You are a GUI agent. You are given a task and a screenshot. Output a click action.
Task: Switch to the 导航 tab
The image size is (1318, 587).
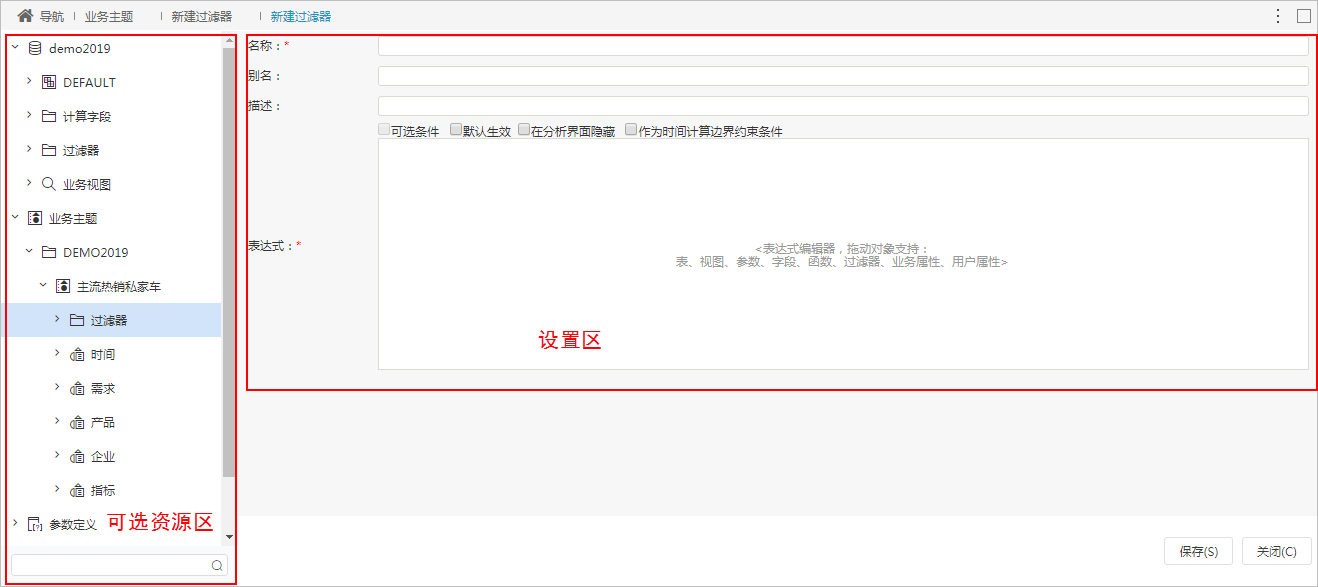click(x=52, y=17)
